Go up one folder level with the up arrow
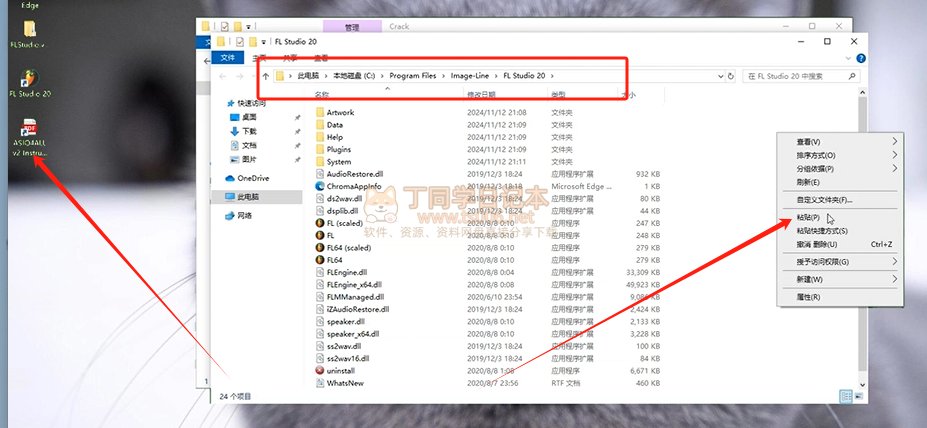Viewport: 927px width, 428px height. pyautogui.click(x=265, y=76)
